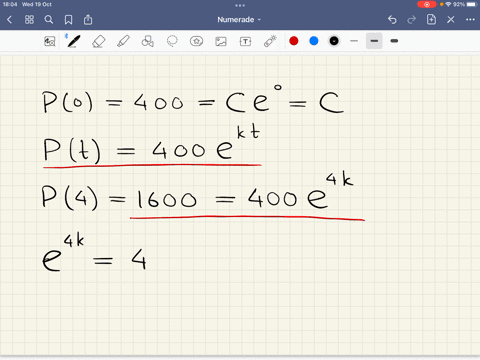Screen dimensions: 480x360
Task: Go back using the back chevron
Action: pos(9,20)
